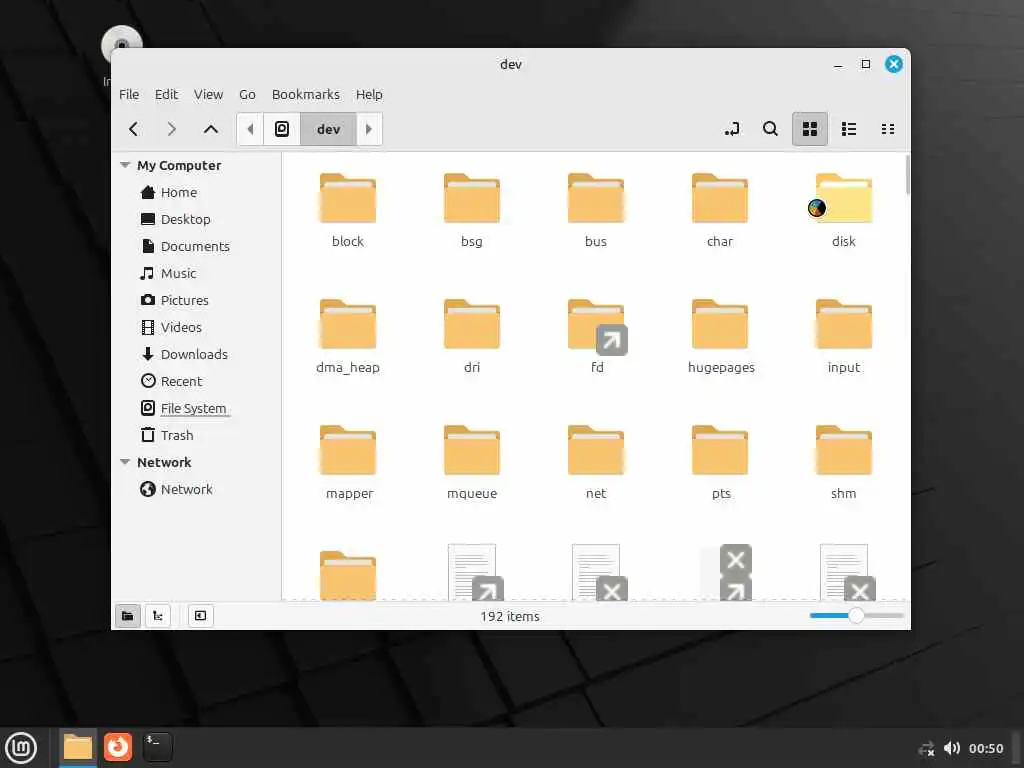The image size is (1024, 768).
Task: Select the block folder
Action: (347, 210)
